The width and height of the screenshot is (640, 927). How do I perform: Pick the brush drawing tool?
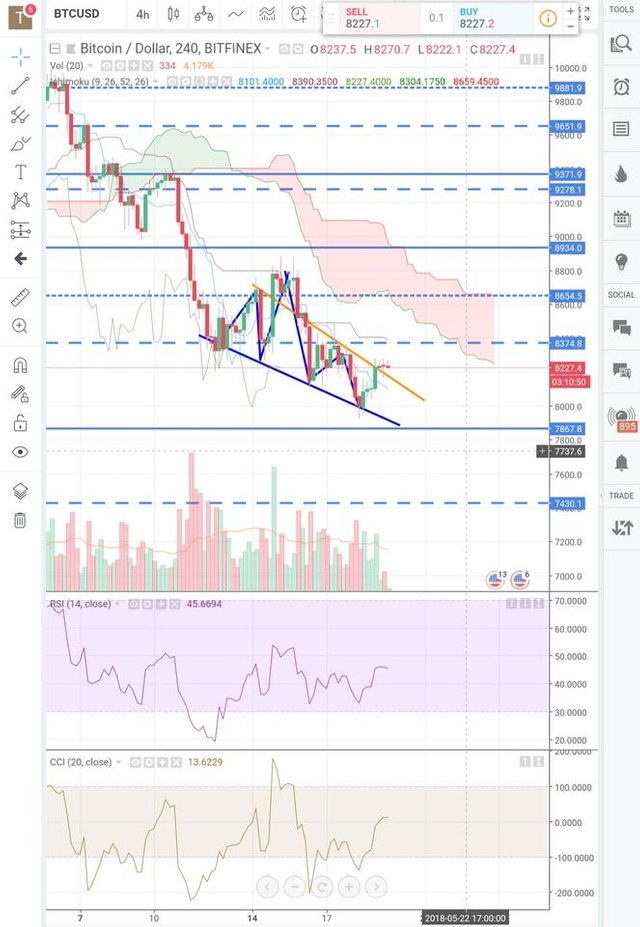tap(21, 144)
